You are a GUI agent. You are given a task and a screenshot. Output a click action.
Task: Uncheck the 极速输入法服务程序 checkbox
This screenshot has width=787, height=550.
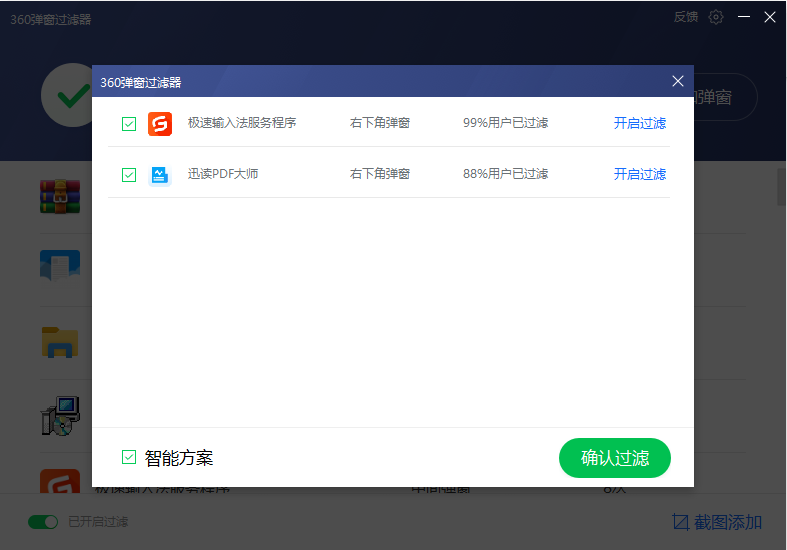pos(129,124)
